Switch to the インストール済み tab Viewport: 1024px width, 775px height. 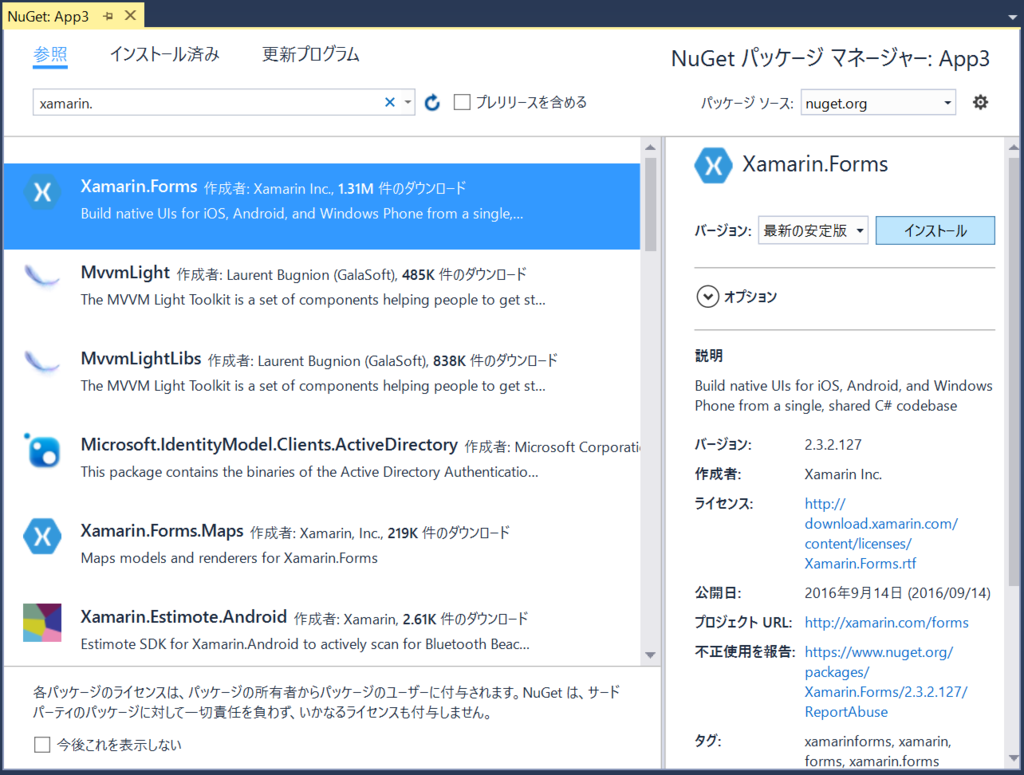click(165, 54)
